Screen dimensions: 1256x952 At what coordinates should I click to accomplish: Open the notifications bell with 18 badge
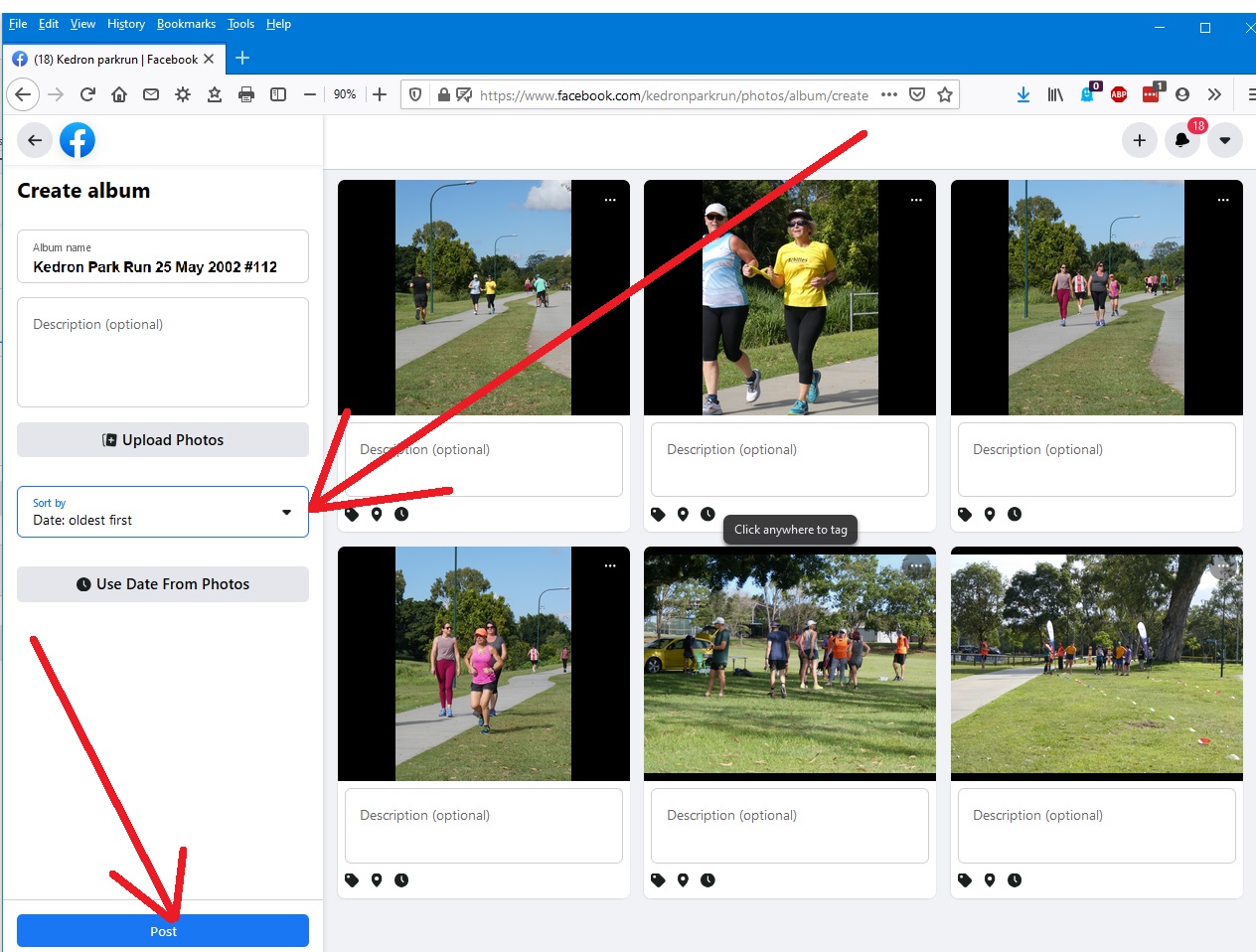coord(1181,140)
